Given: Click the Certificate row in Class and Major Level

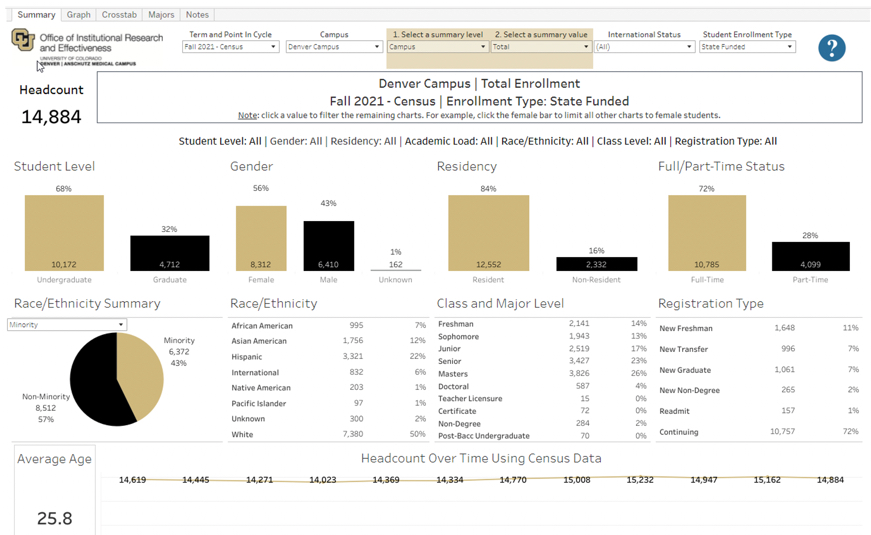Looking at the screenshot, I should point(542,411).
